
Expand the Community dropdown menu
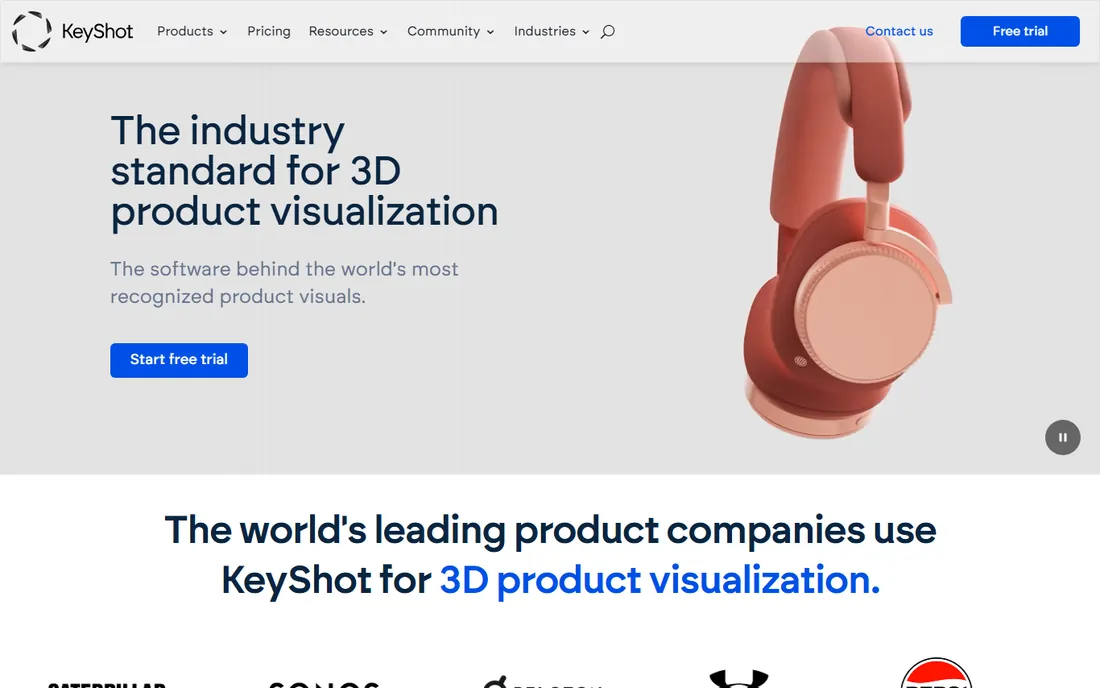450,32
